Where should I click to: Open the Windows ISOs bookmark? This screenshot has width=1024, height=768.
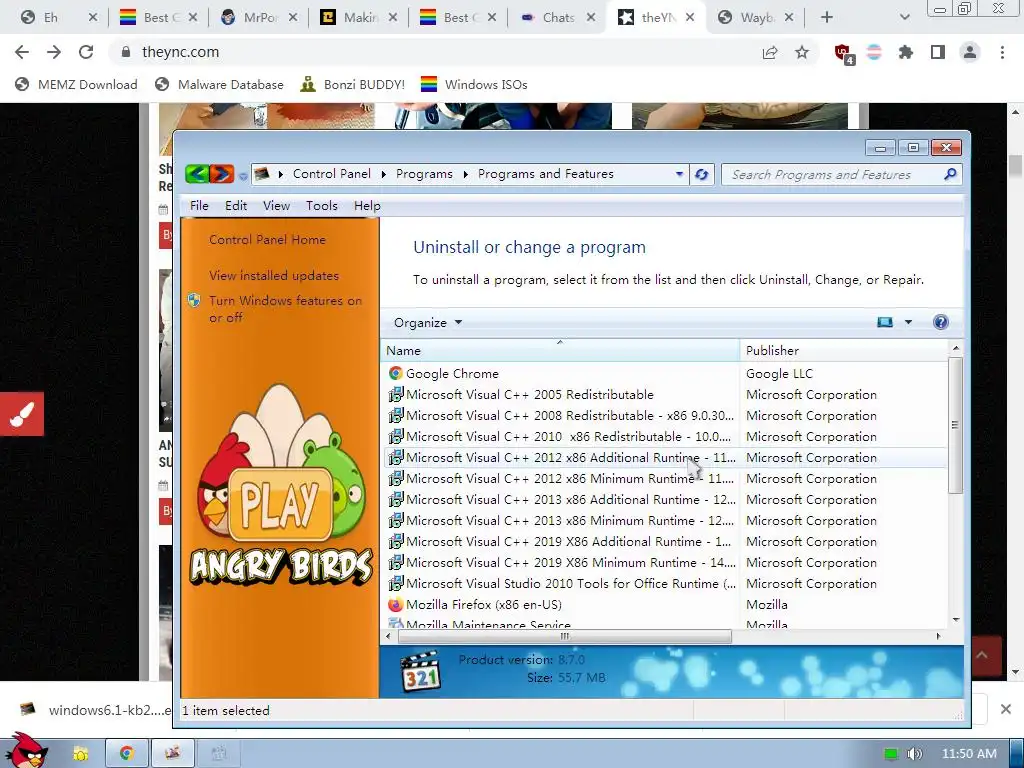[474, 84]
